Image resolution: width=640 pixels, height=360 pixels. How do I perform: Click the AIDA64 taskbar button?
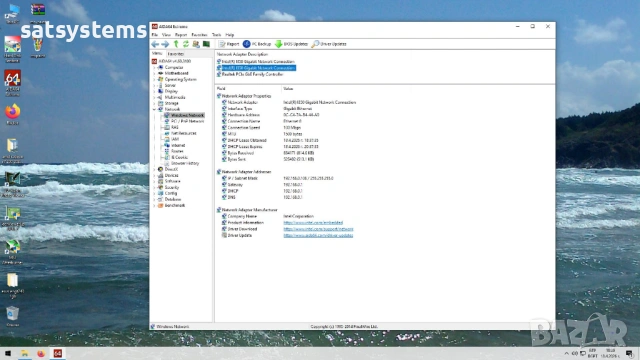pos(58,353)
